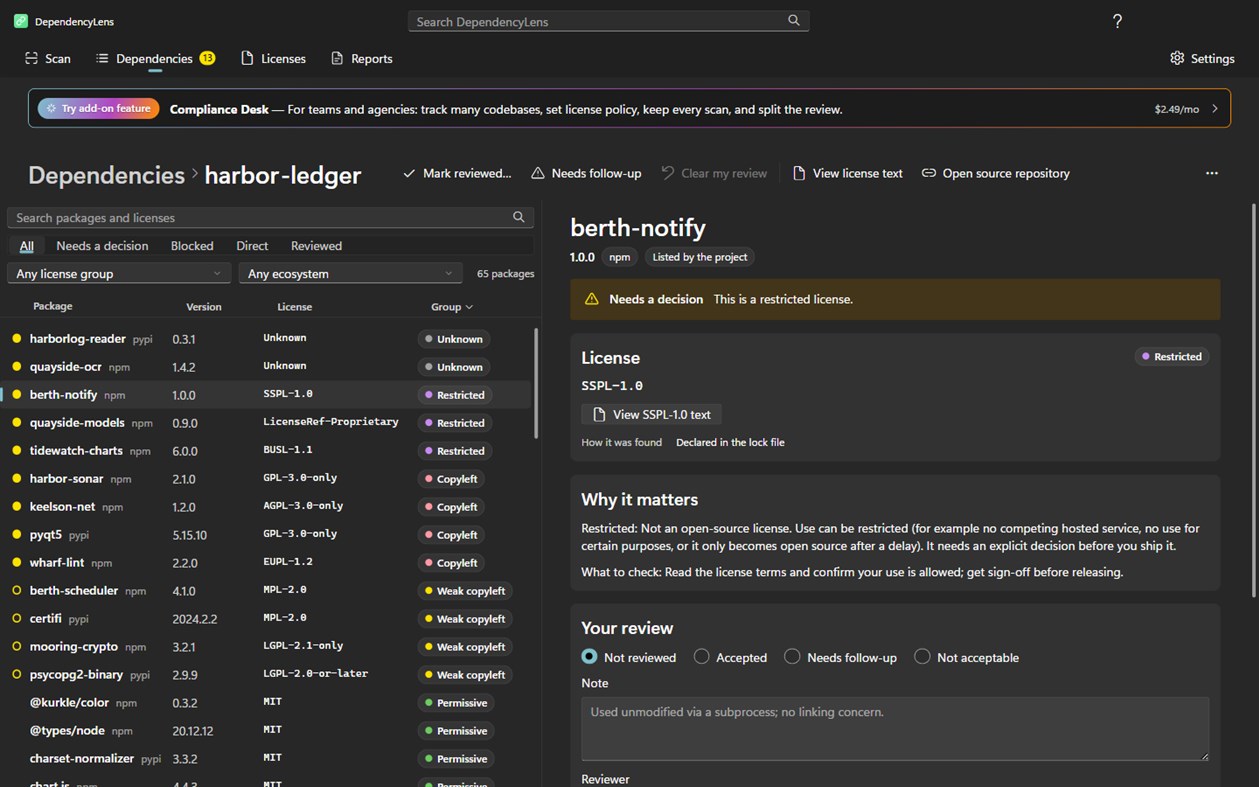The image size is (1259, 787).
Task: Open the Any license group dropdown
Action: click(x=119, y=273)
